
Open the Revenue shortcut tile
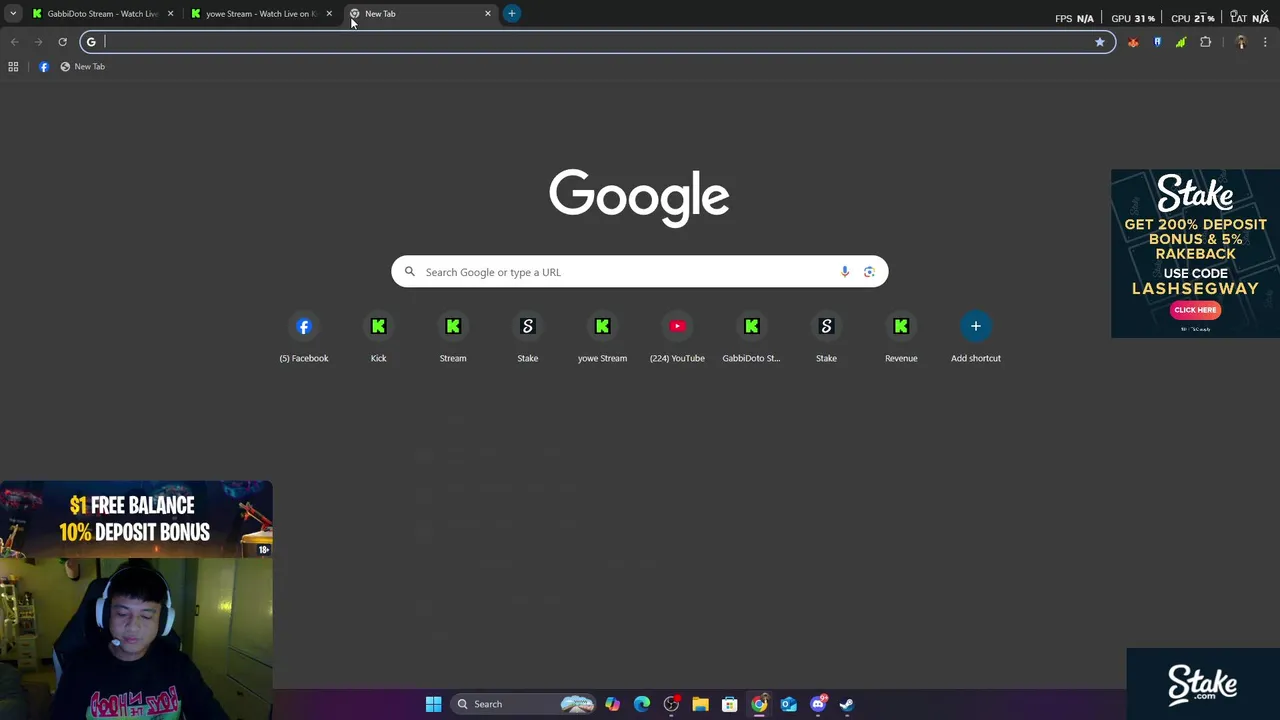901,338
